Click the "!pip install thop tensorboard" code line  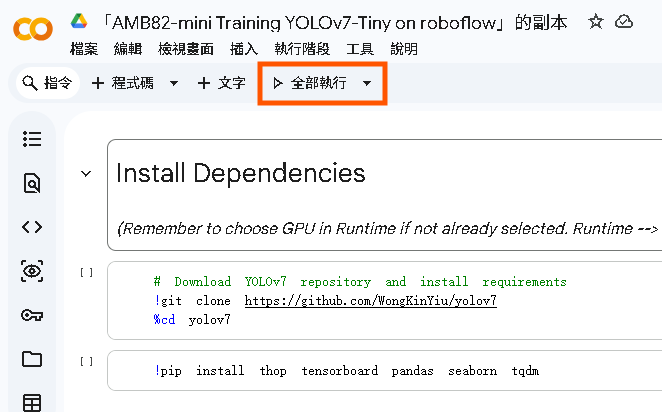pos(347,371)
